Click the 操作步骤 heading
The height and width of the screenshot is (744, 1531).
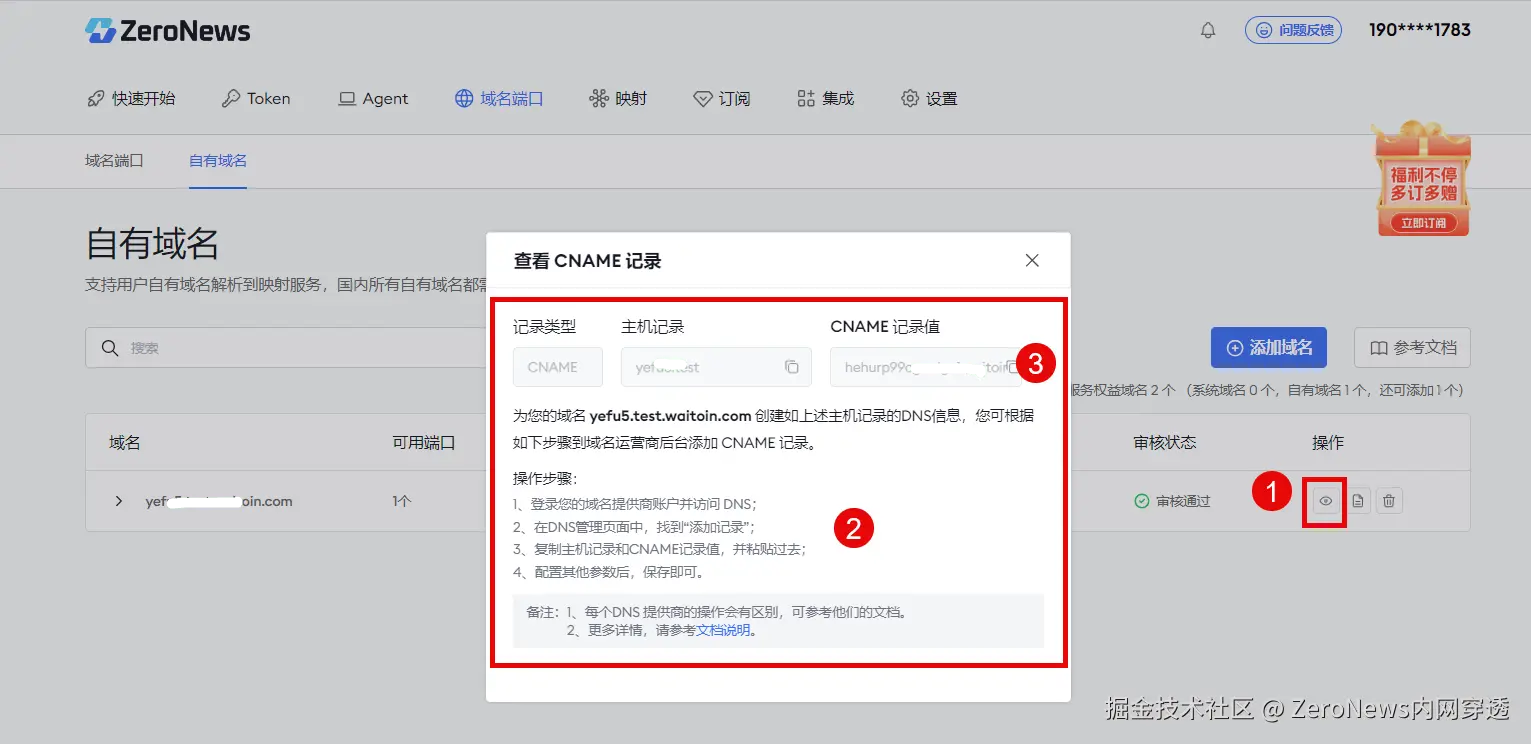coord(545,479)
